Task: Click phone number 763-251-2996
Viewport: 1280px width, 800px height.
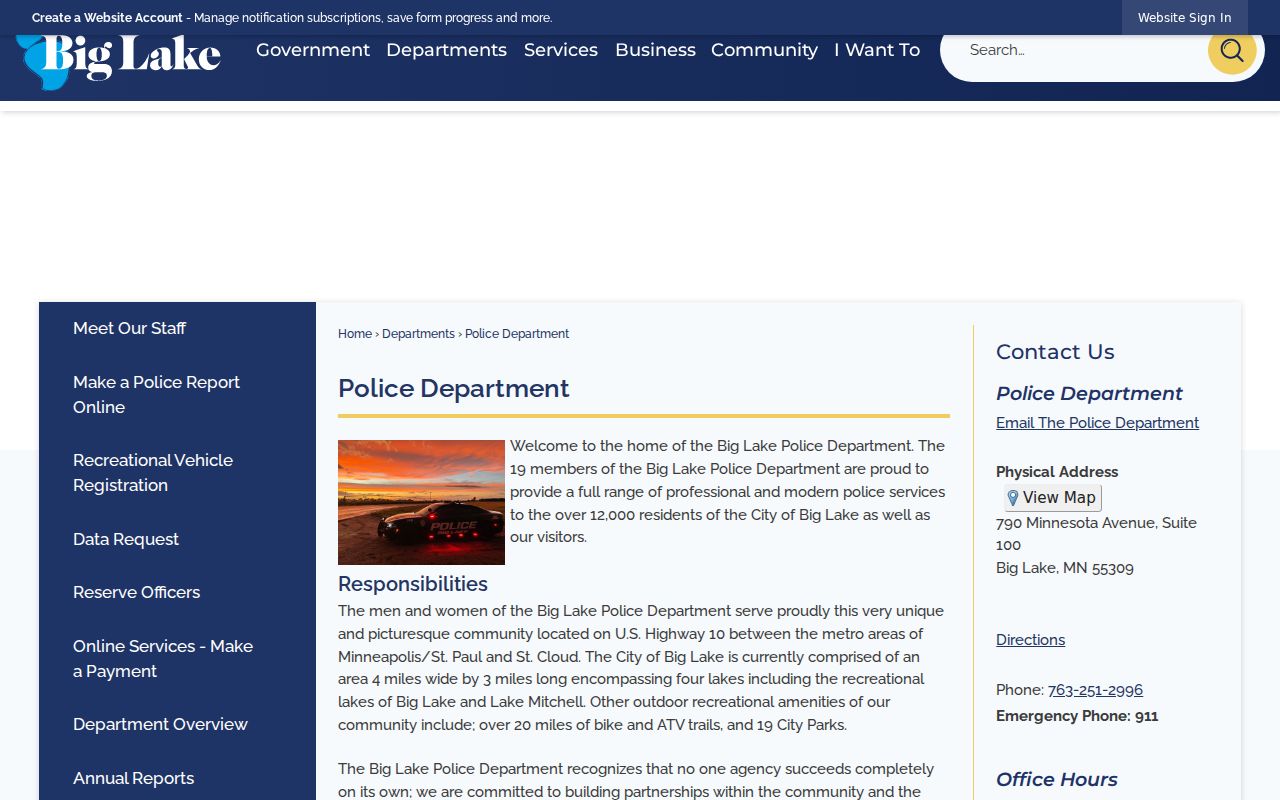Action: 1095,690
